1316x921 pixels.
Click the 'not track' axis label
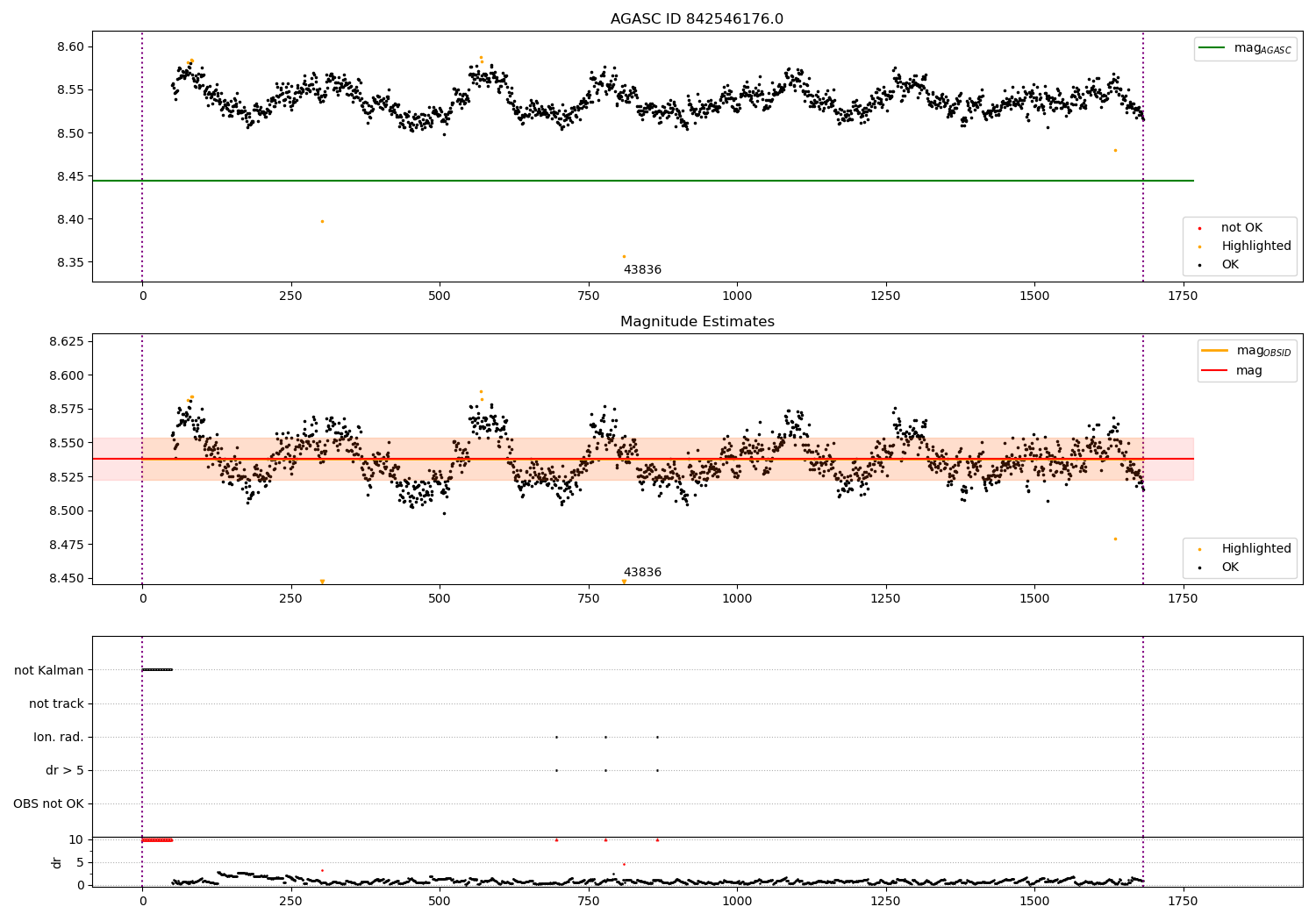pyautogui.click(x=56, y=703)
